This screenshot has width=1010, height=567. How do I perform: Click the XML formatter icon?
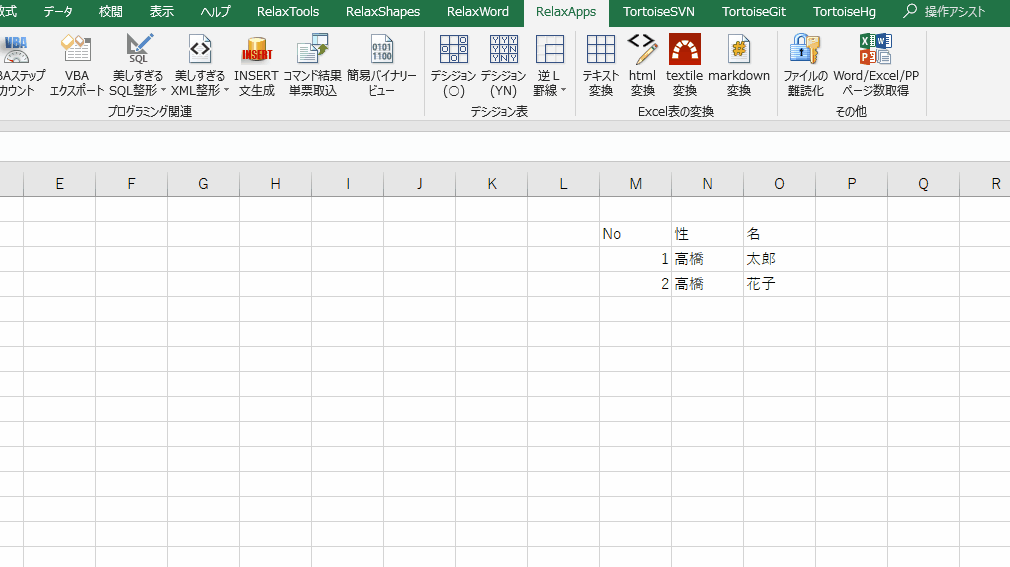click(x=200, y=50)
